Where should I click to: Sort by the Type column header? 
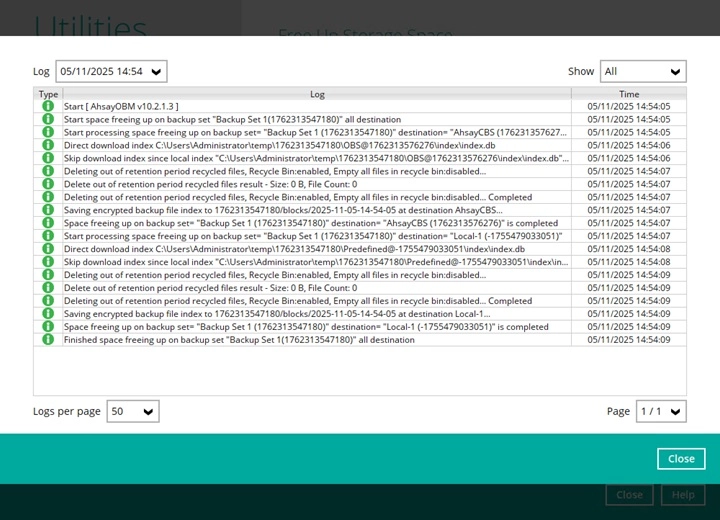48,94
